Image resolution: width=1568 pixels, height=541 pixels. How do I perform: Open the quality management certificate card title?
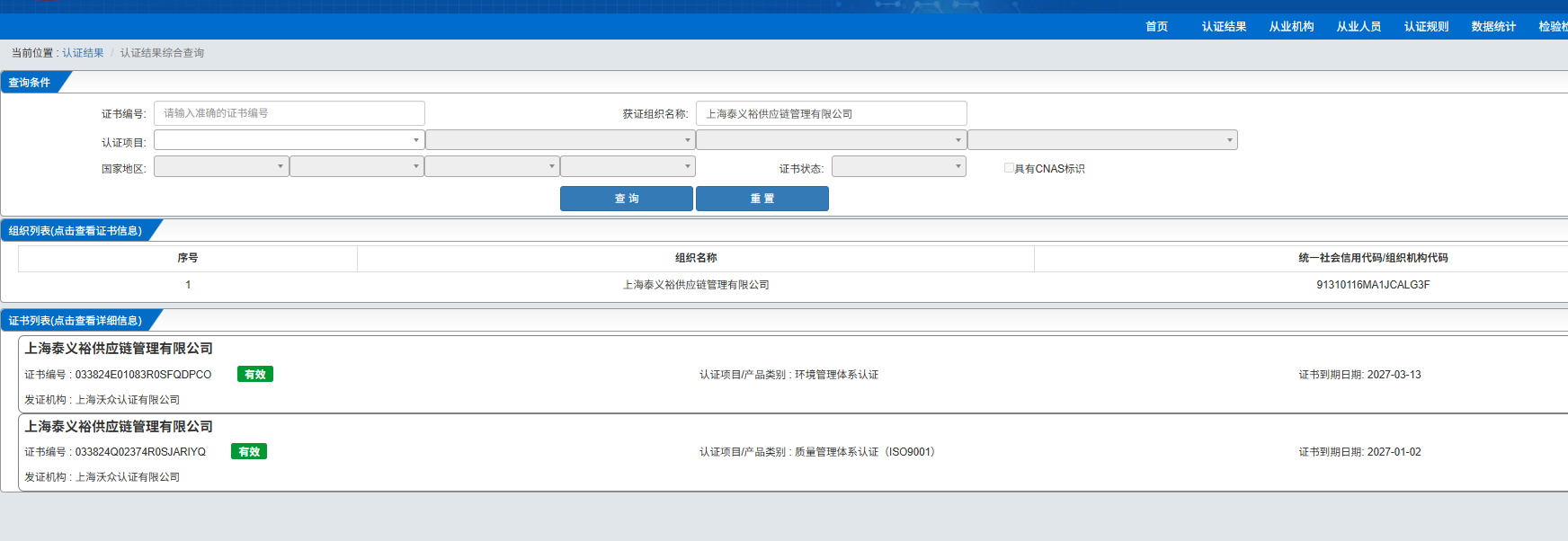pos(119,427)
